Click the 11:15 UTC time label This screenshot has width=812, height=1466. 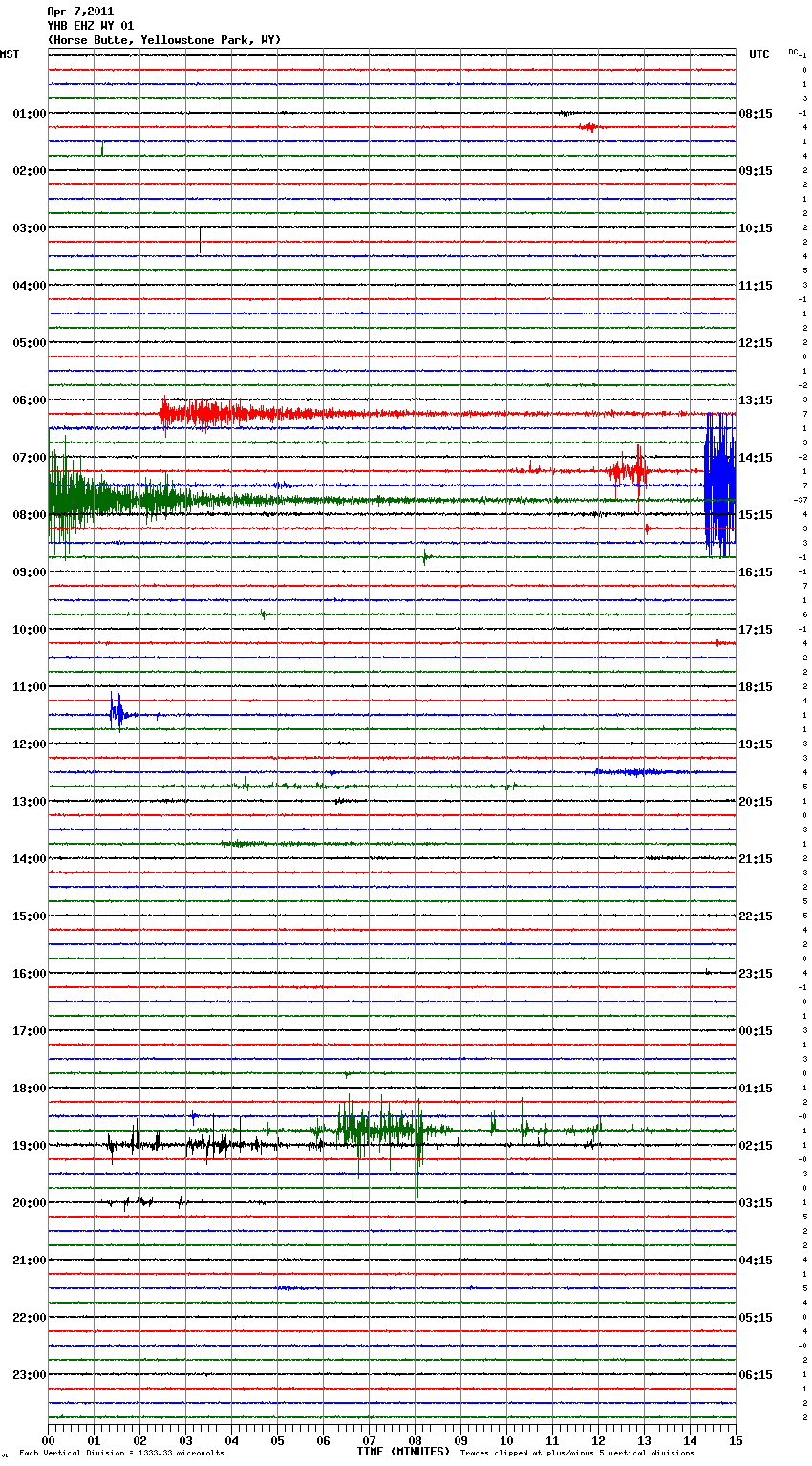[756, 286]
